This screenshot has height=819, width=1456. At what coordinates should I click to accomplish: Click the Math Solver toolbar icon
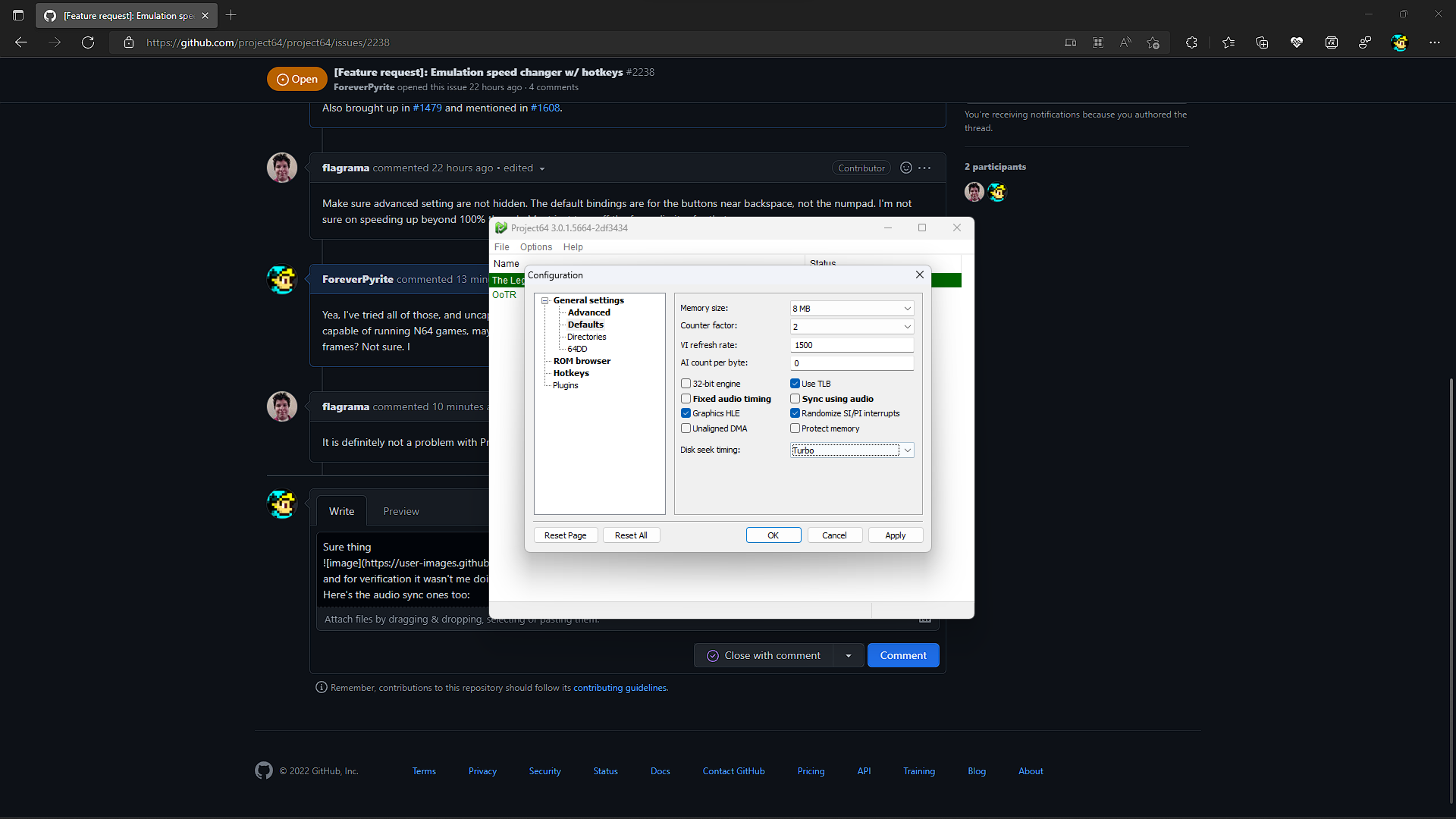(1331, 42)
